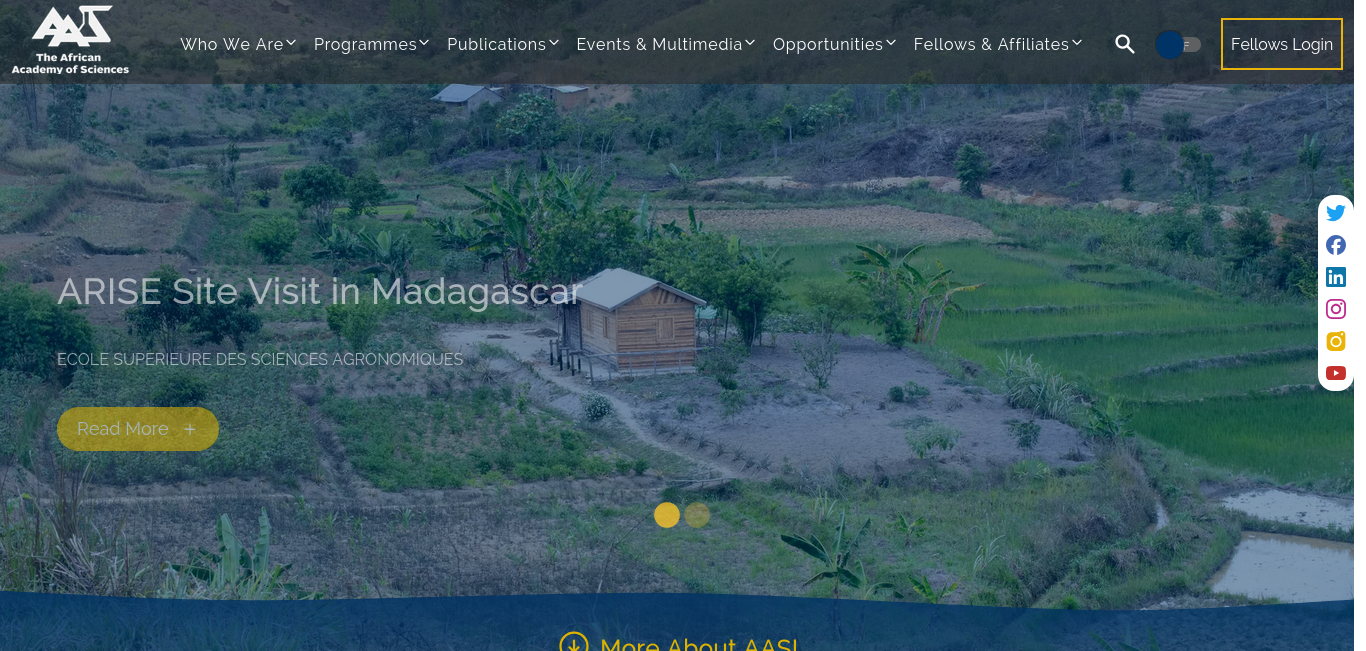1366x651 pixels.
Task: Expand the Opportunities dropdown menu
Action: click(834, 44)
